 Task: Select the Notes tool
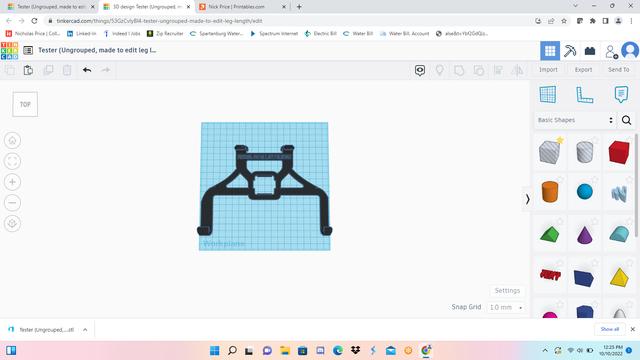[621, 94]
